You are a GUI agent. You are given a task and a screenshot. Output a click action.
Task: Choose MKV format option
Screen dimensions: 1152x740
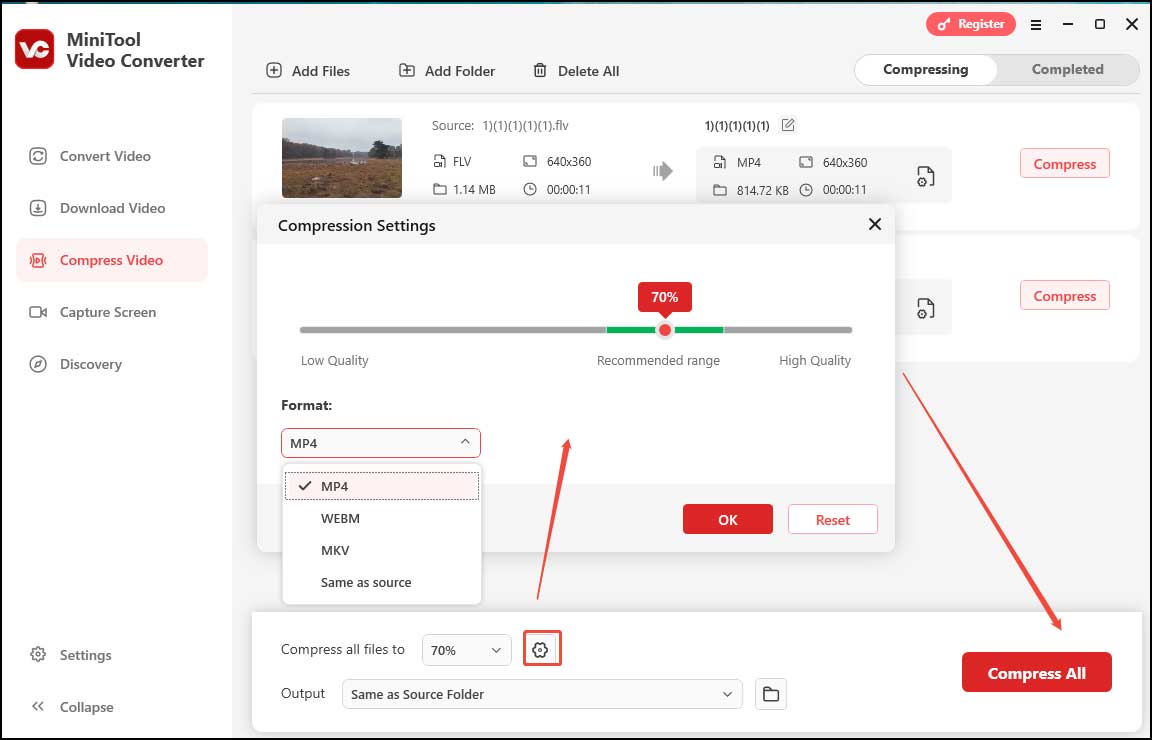pos(381,550)
